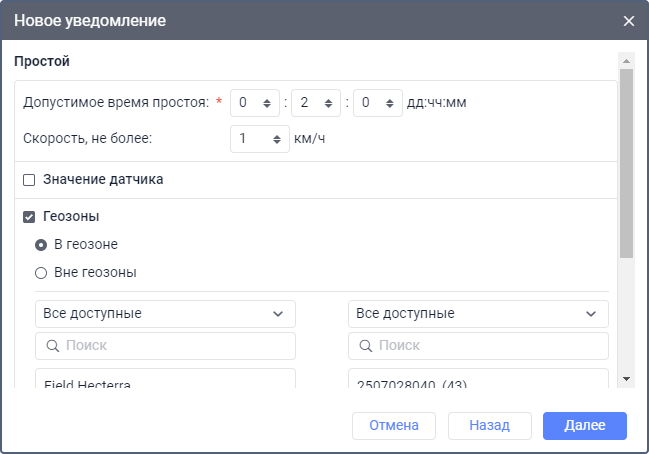
Task: Open the left 'Все доступные' dropdown
Action: pos(165,314)
